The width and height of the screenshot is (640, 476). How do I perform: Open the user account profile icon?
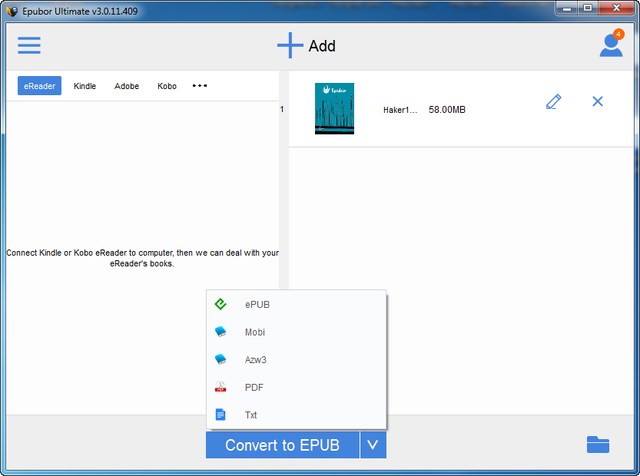(611, 45)
